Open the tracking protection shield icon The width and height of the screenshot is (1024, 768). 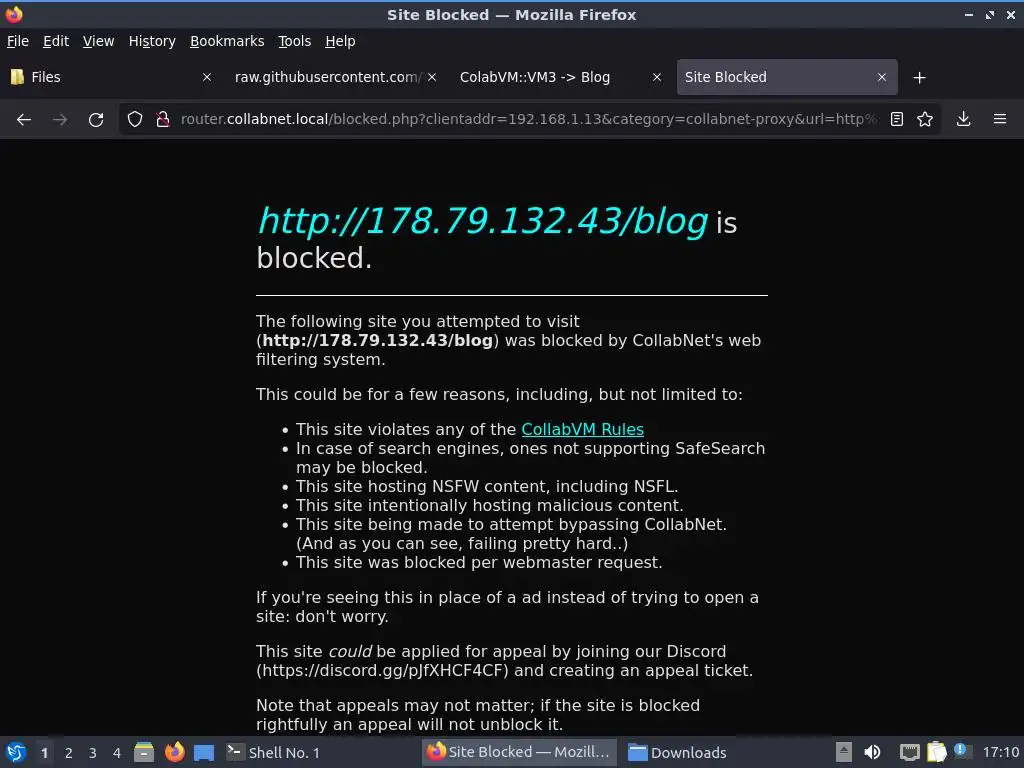pyautogui.click(x=135, y=120)
